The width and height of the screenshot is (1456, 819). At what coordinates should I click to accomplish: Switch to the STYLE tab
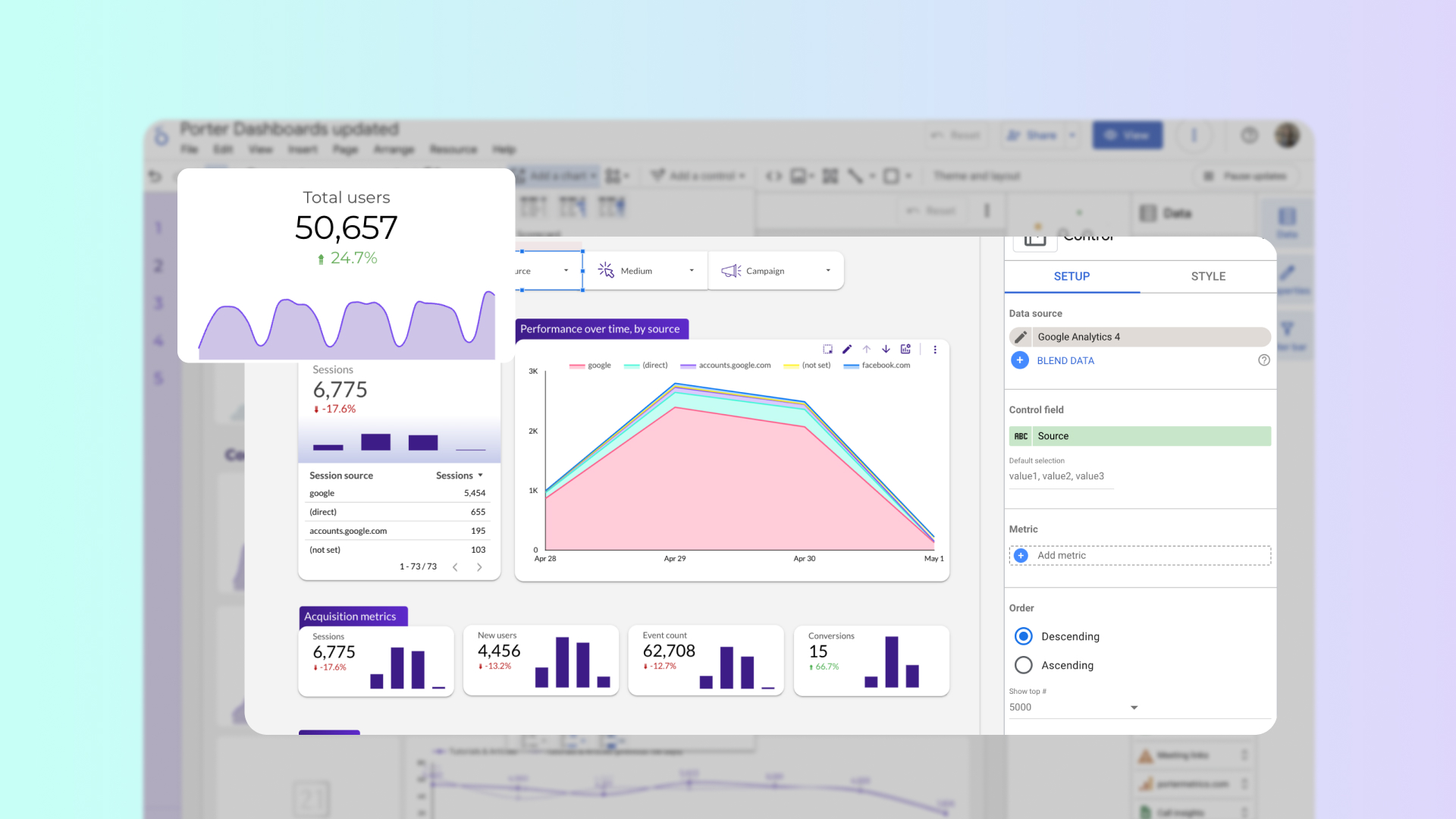[1207, 276]
